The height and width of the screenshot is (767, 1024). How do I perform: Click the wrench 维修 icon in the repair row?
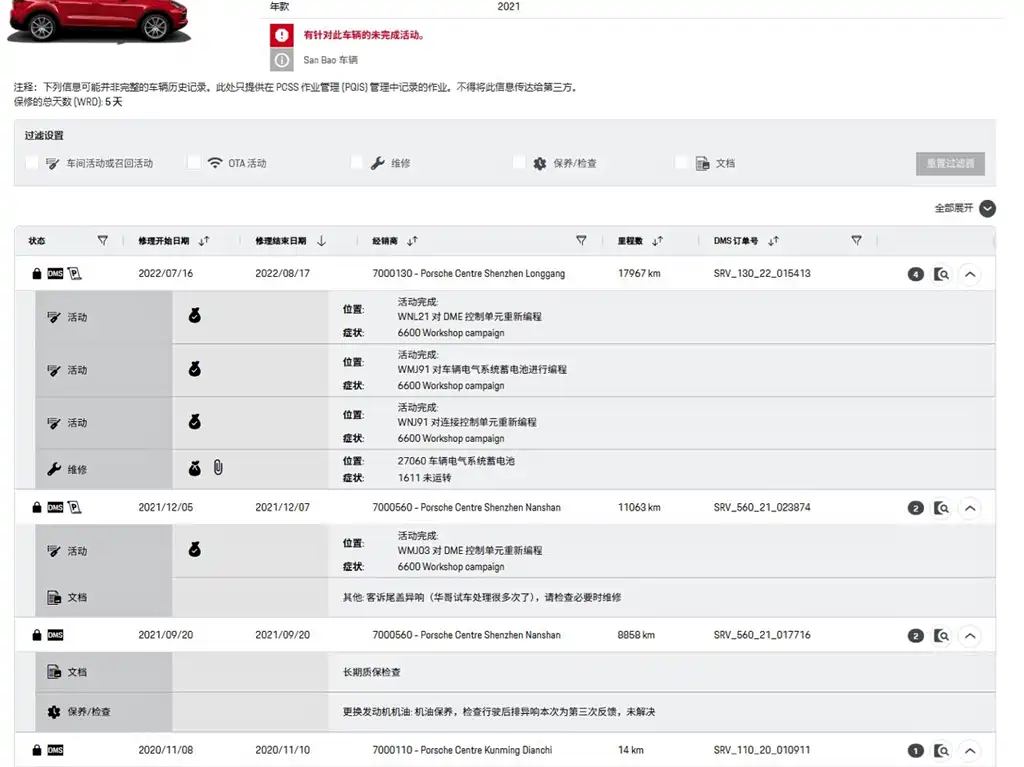coord(54,469)
